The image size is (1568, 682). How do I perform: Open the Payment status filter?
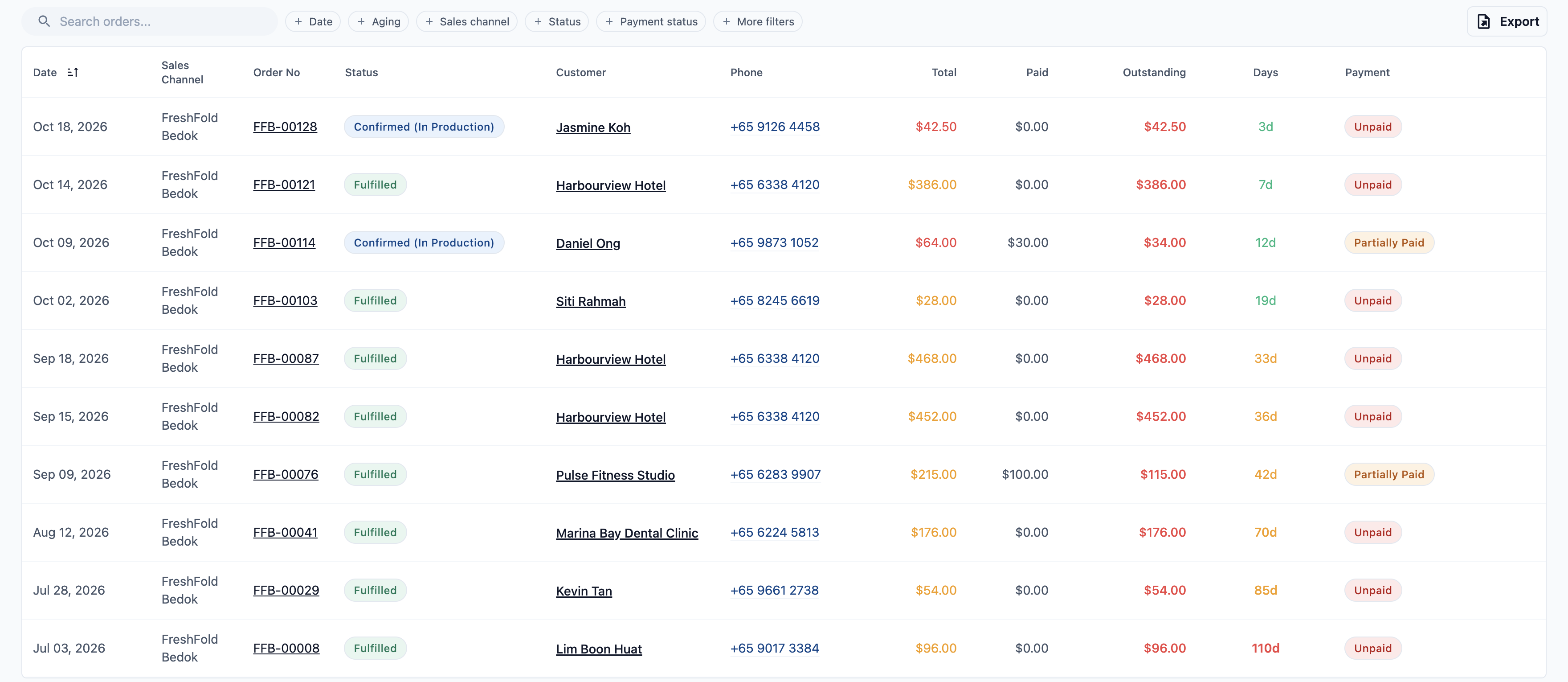tap(651, 21)
